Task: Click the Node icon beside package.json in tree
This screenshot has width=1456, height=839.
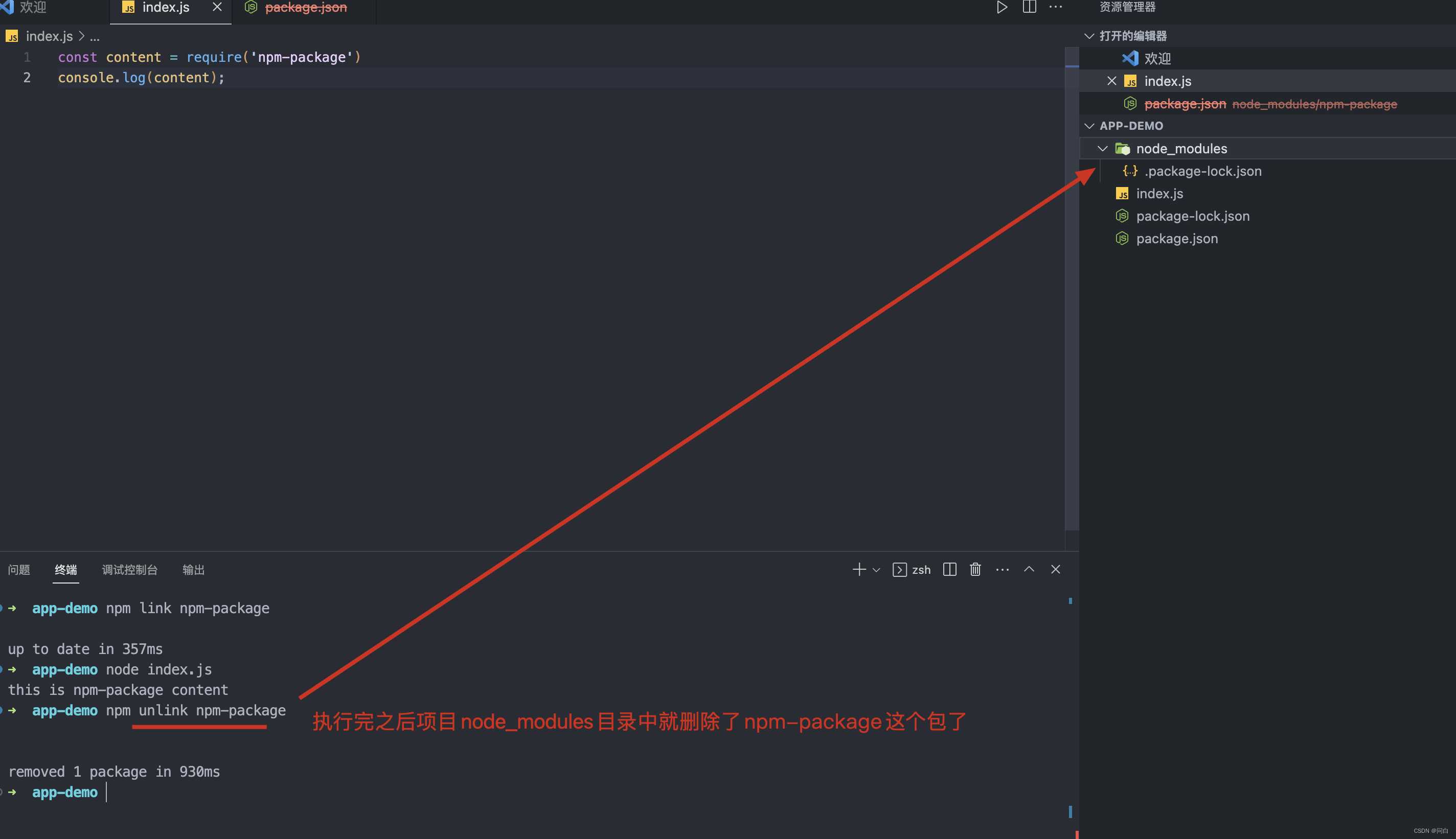Action: click(x=1122, y=239)
